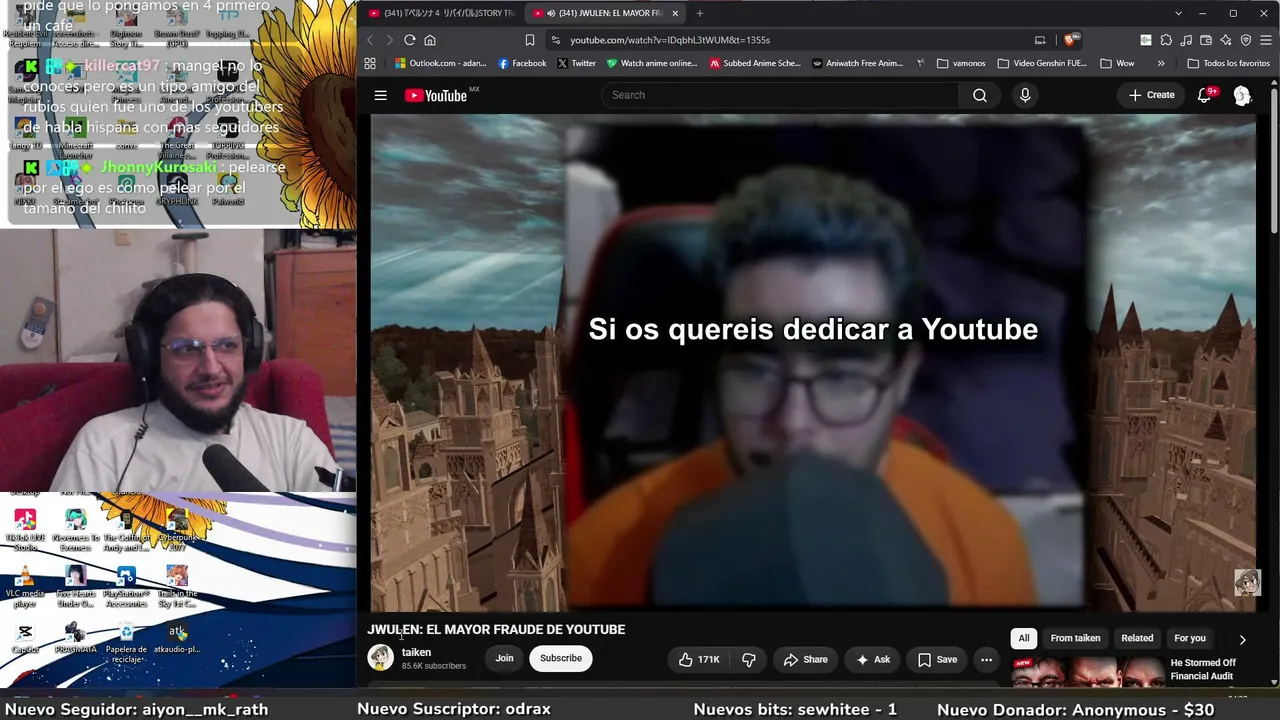This screenshot has height=720, width=1280.
Task: Open the YouTube hamburger guide menu
Action: click(380, 95)
